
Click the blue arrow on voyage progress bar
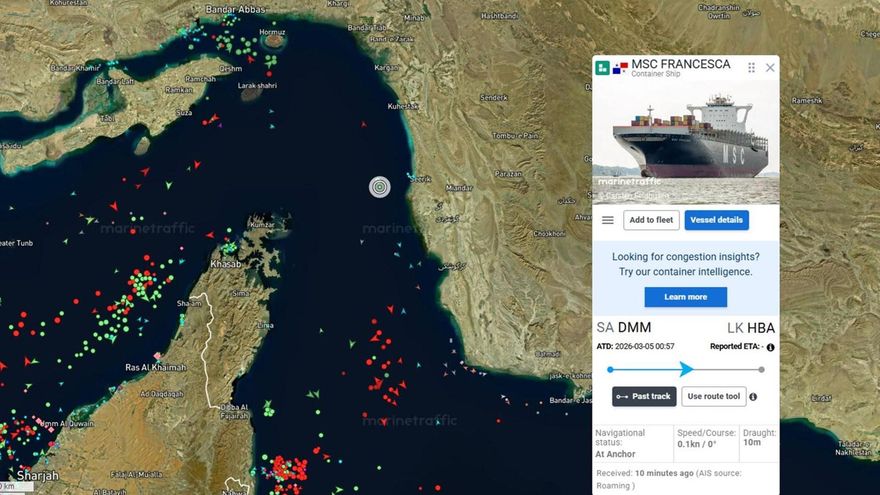point(686,369)
